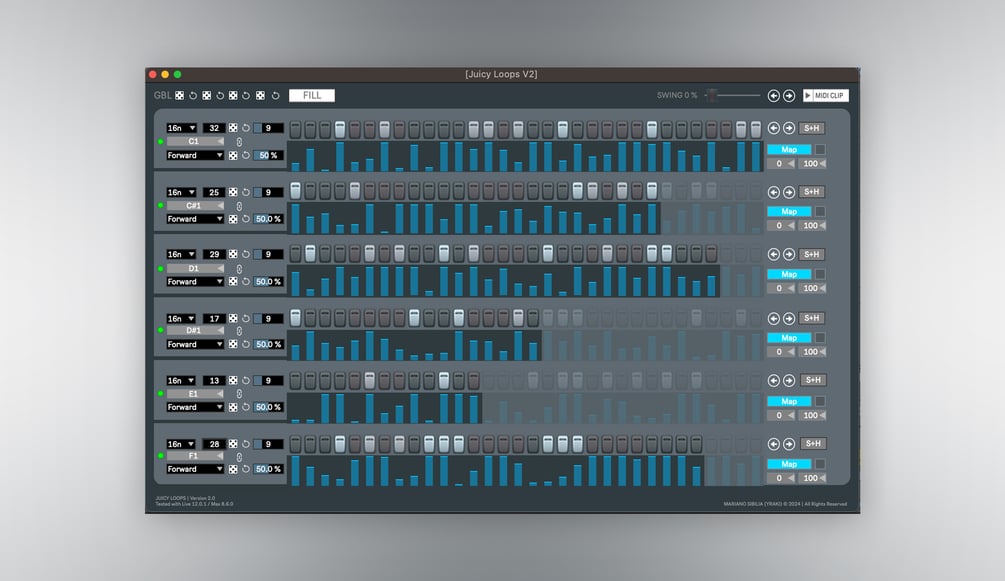
Task: Click the link icon in the F1 row
Action: click(239, 457)
